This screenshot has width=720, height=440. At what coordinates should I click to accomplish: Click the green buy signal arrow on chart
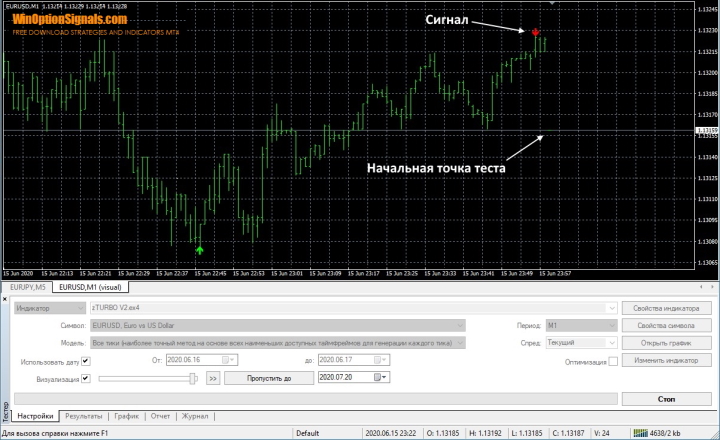[200, 250]
